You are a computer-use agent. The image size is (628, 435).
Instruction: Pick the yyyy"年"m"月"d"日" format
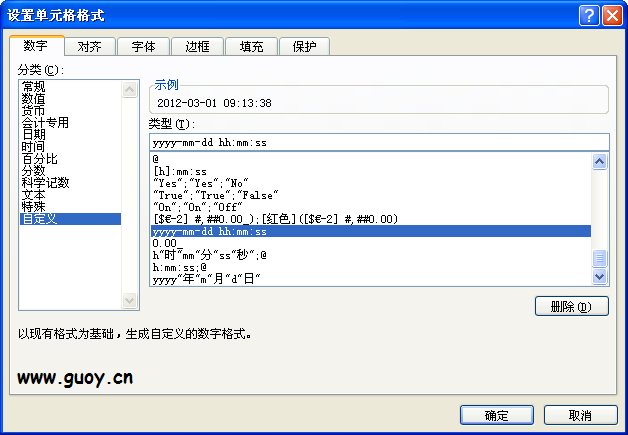pyautogui.click(x=371, y=279)
